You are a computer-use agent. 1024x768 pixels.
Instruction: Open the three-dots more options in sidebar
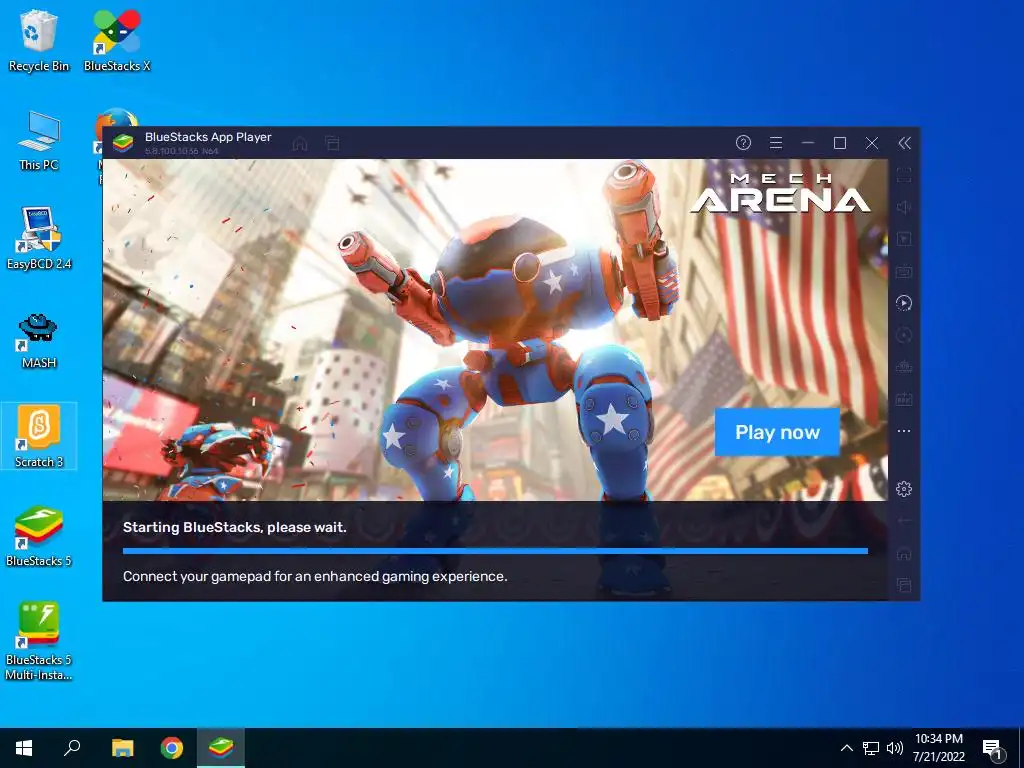(904, 431)
